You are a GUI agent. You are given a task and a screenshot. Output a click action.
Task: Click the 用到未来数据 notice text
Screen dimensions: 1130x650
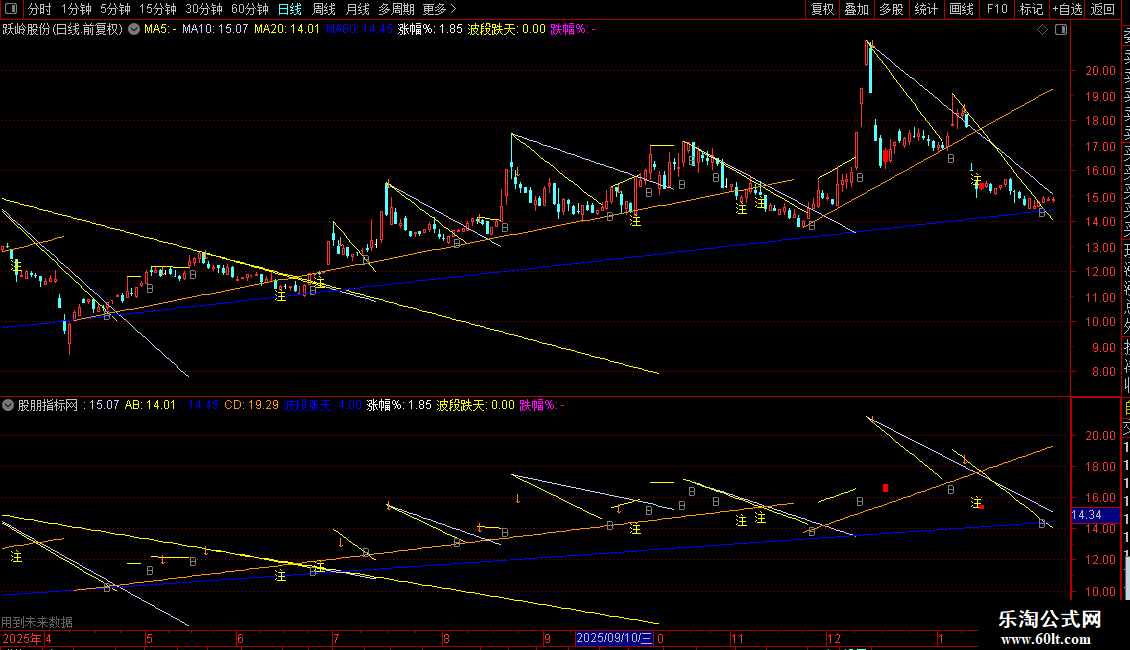(37, 622)
